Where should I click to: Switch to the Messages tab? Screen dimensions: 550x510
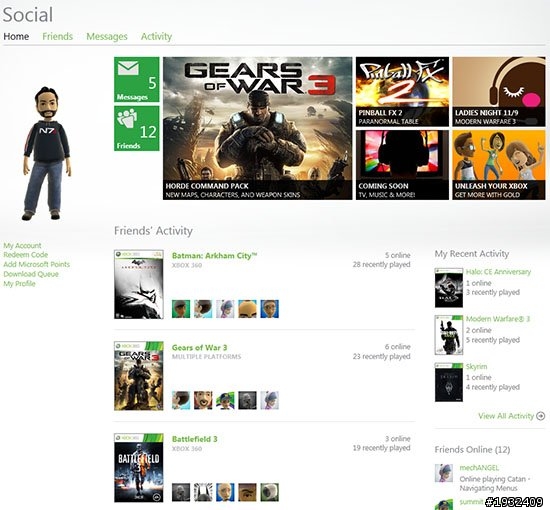point(107,36)
